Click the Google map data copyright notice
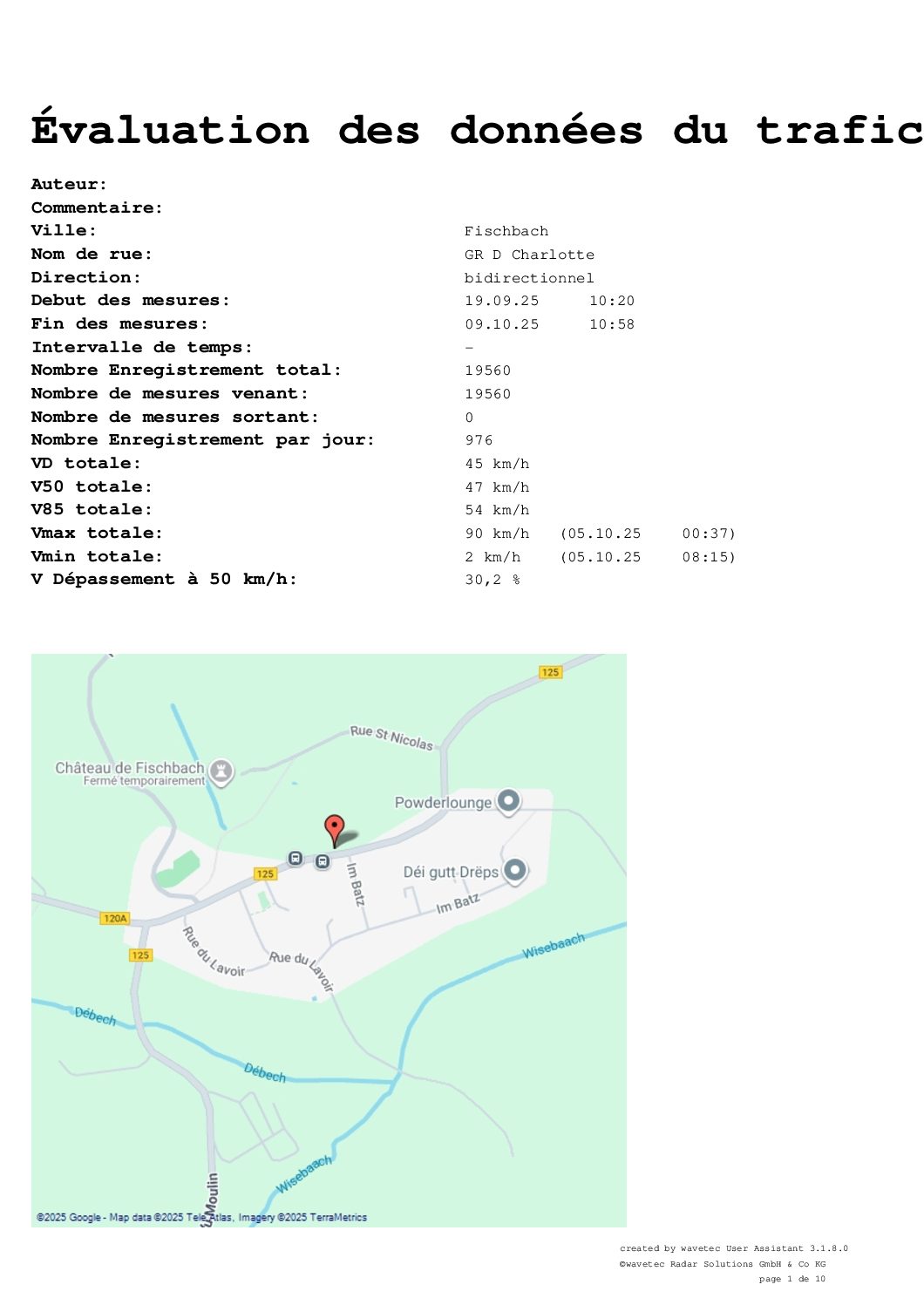The height and width of the screenshot is (1305, 924). point(201,1217)
